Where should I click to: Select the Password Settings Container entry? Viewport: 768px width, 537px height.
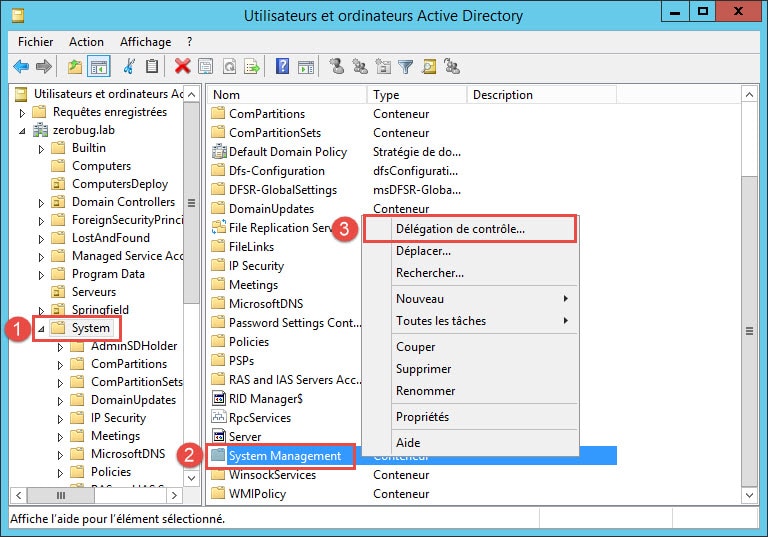[295, 323]
